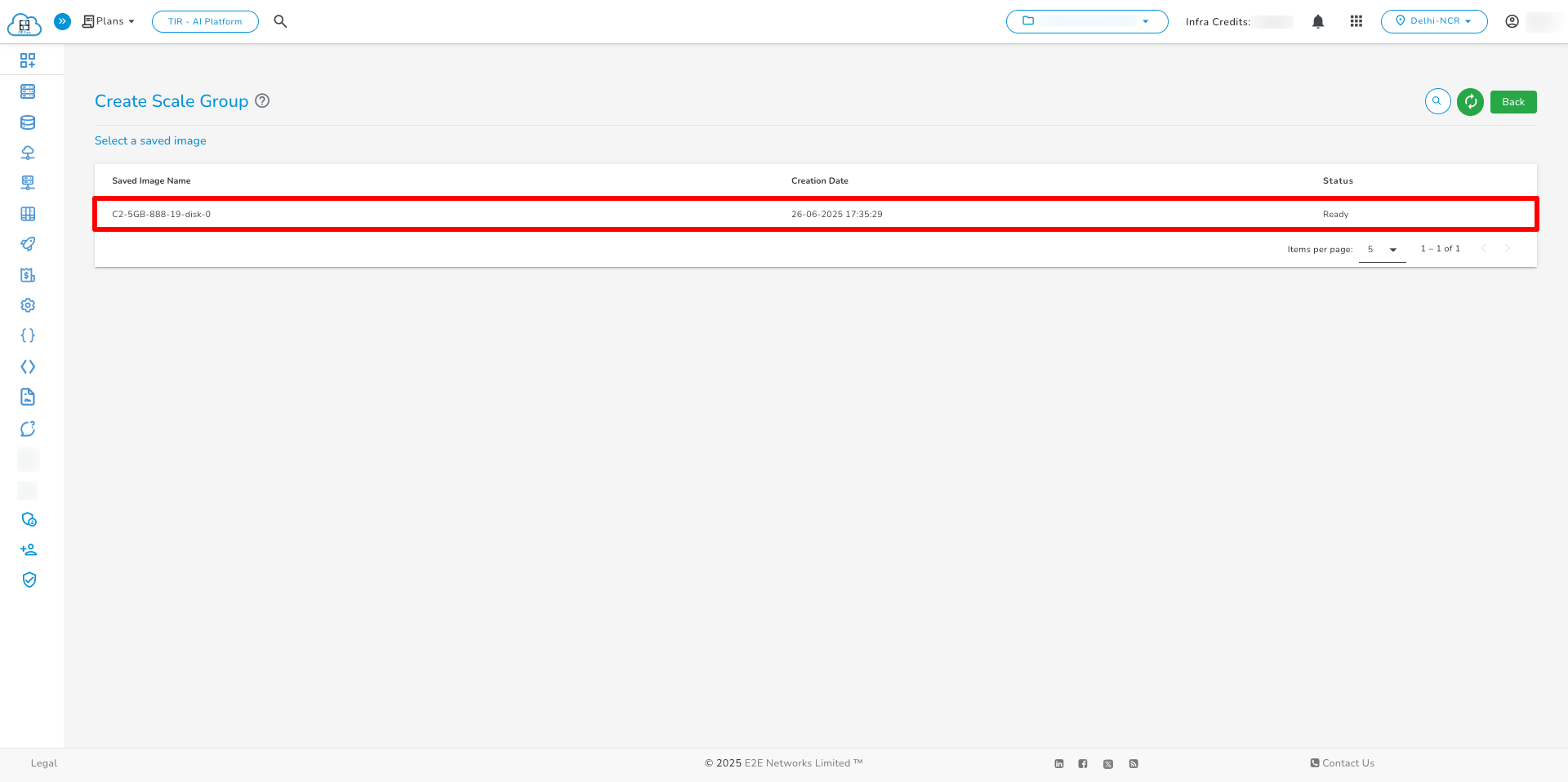The height and width of the screenshot is (782, 1568).
Task: Expand the project selector dropdown in the top bar
Action: coord(1086,21)
